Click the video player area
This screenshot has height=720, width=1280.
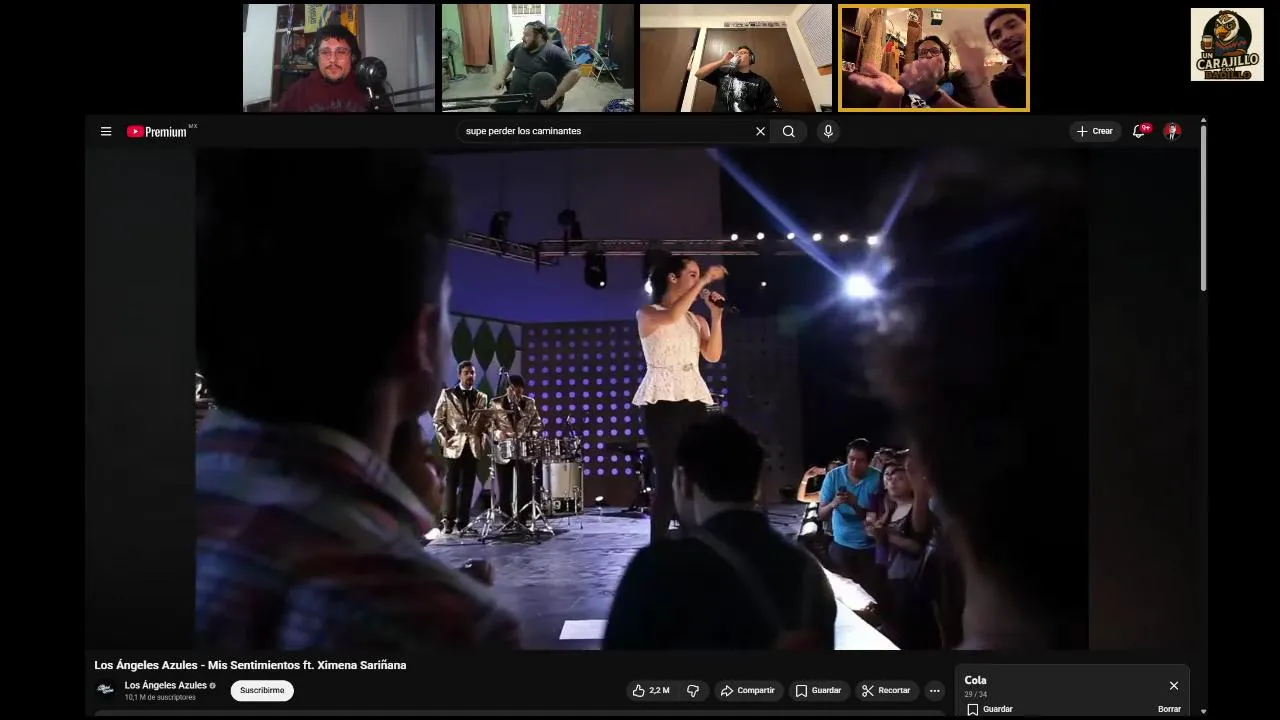click(x=641, y=399)
